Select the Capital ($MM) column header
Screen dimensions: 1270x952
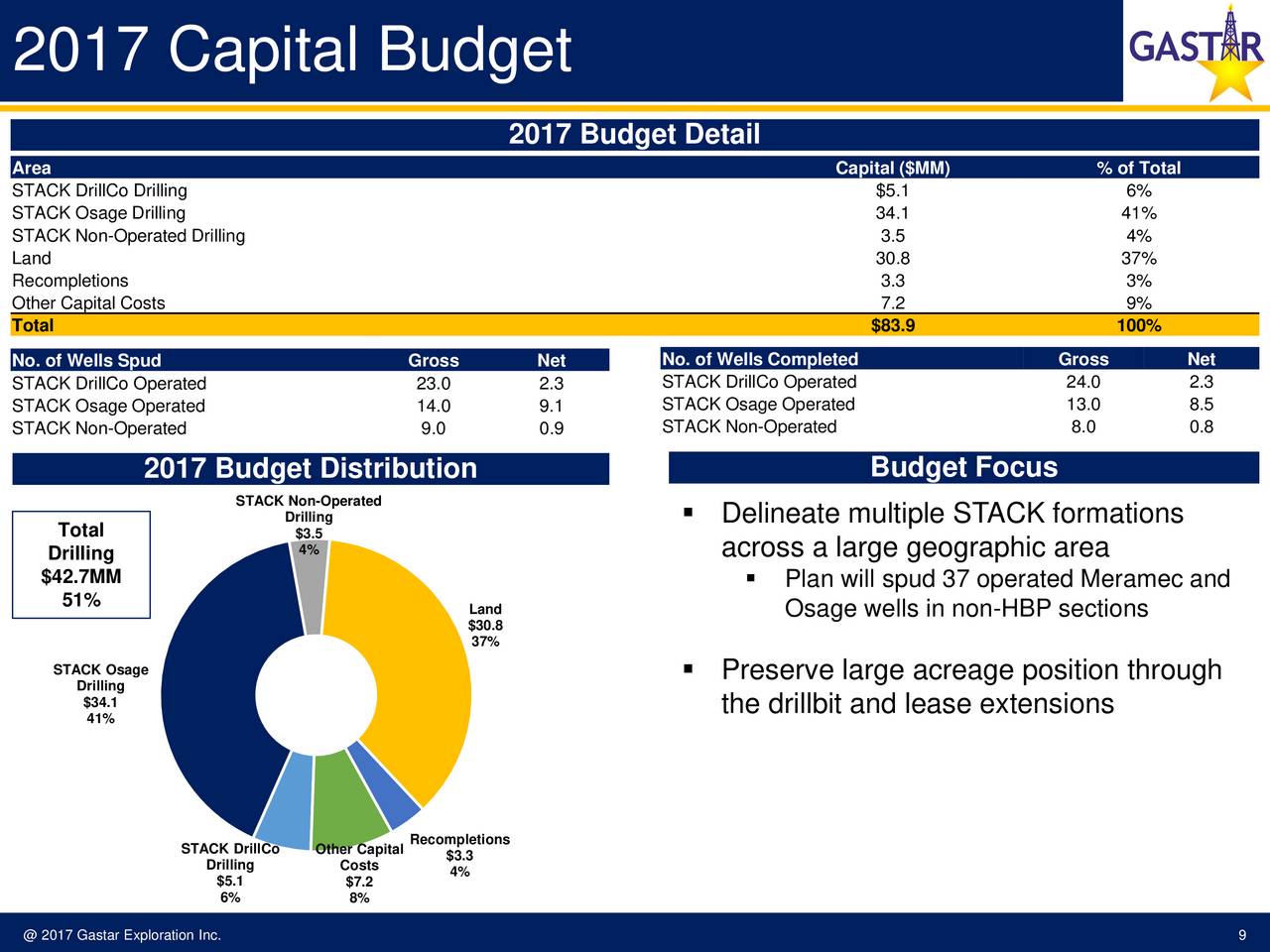tap(893, 168)
